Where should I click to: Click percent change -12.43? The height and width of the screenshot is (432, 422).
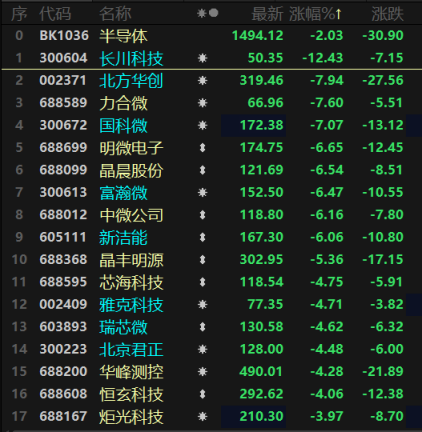pyautogui.click(x=323, y=58)
